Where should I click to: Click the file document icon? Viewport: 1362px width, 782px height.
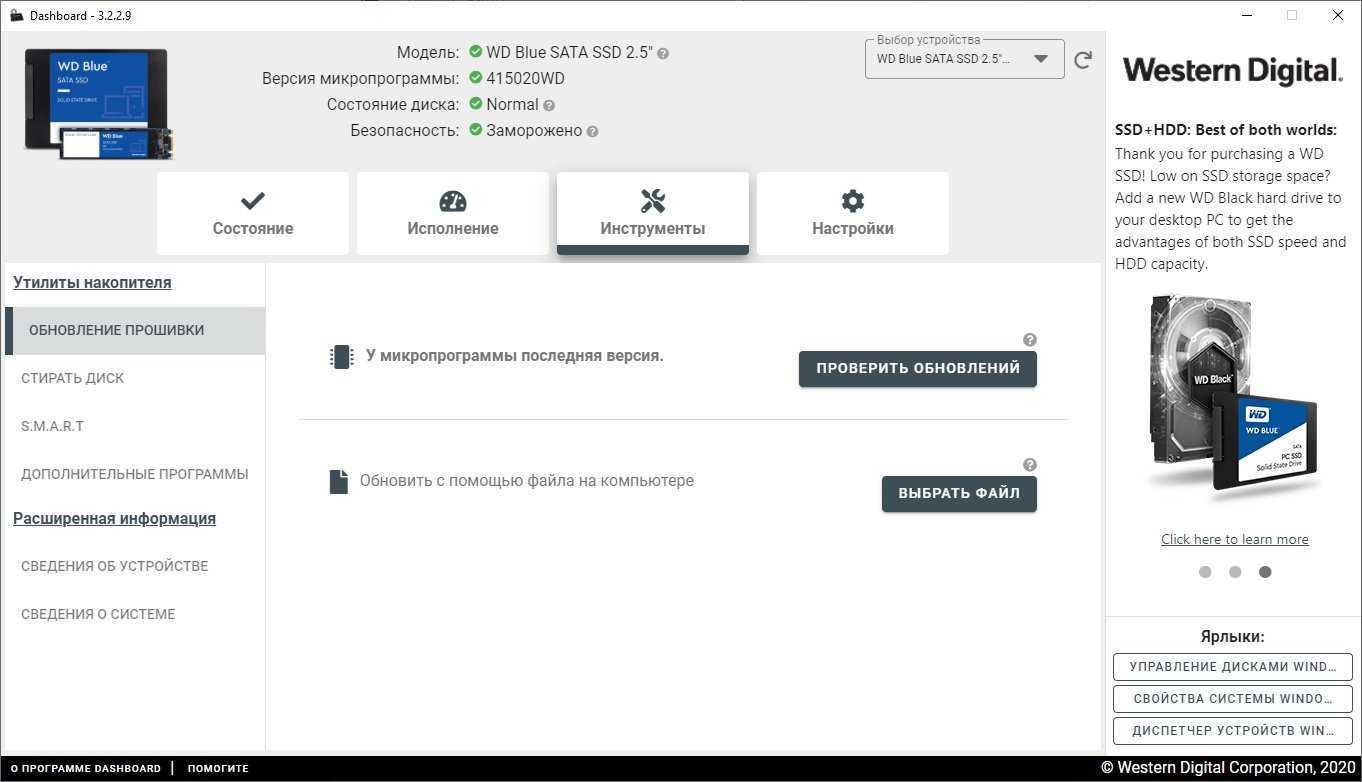339,482
